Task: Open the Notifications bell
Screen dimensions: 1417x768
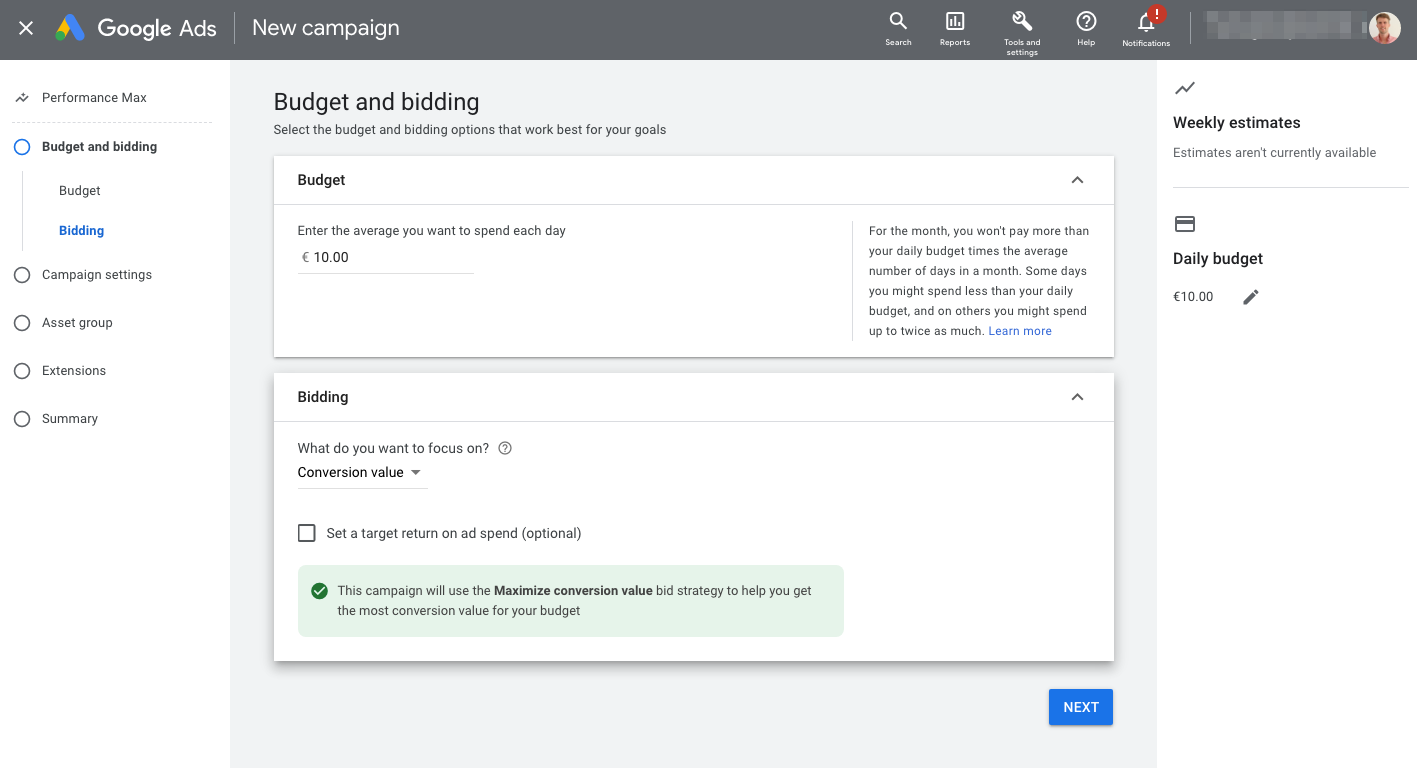Action: 1146,28
